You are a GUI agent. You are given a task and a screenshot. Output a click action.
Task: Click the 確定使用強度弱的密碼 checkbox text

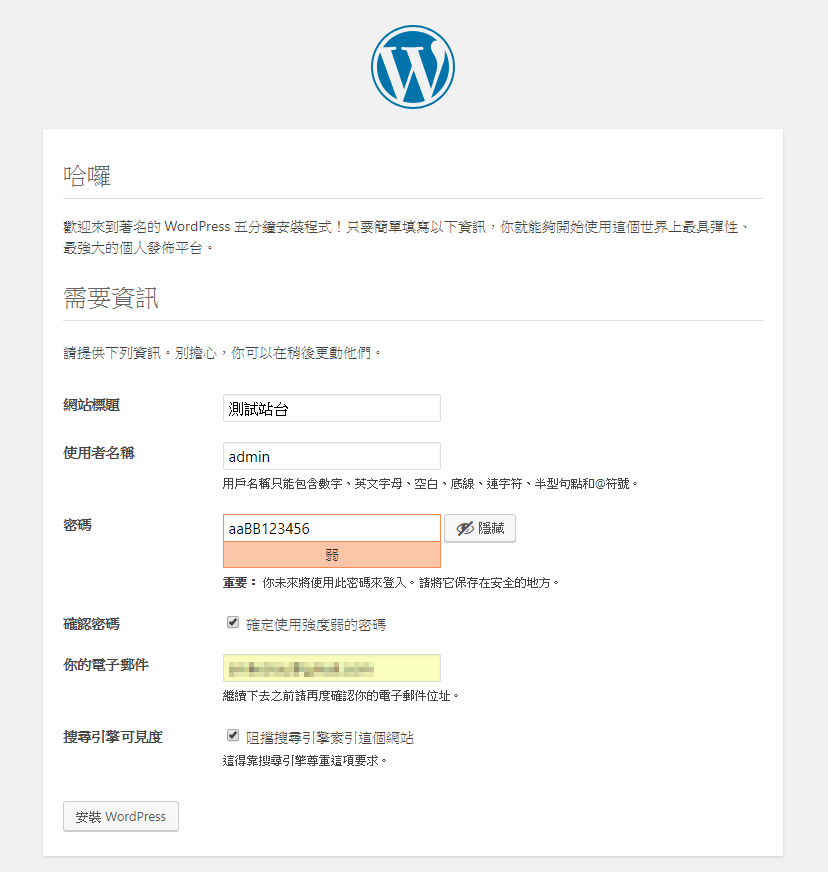point(316,625)
